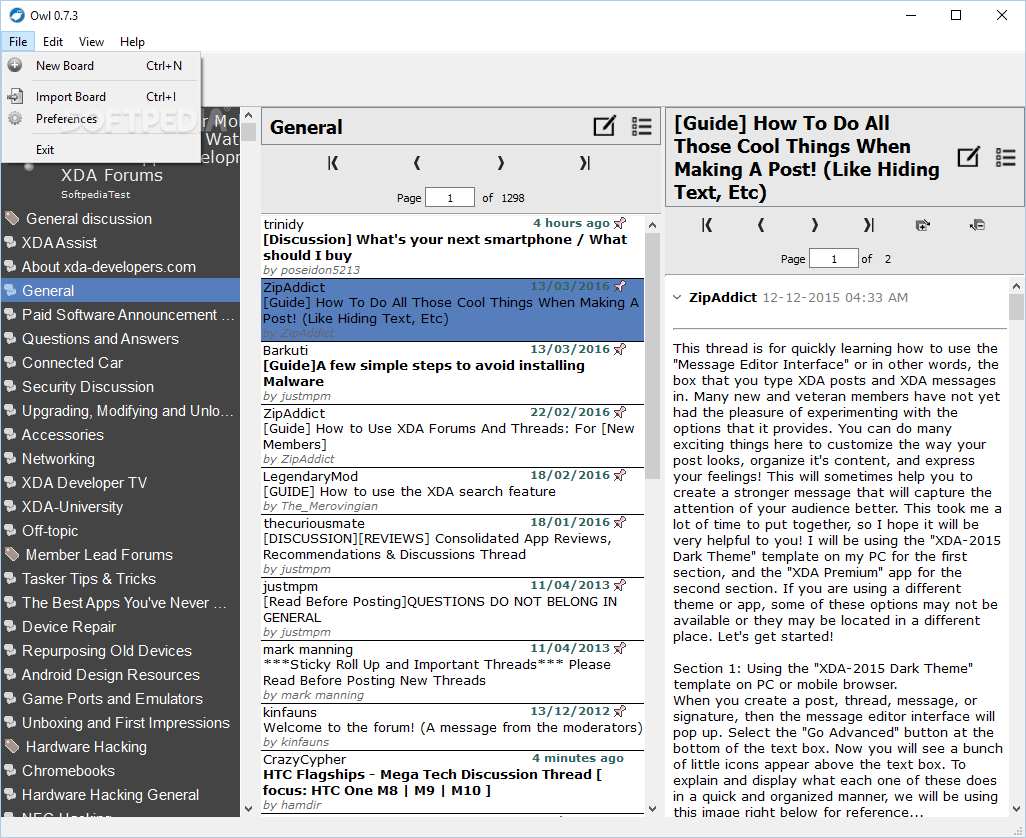Select the Chromebooks forum
The width and height of the screenshot is (1026, 838).
tap(120, 771)
